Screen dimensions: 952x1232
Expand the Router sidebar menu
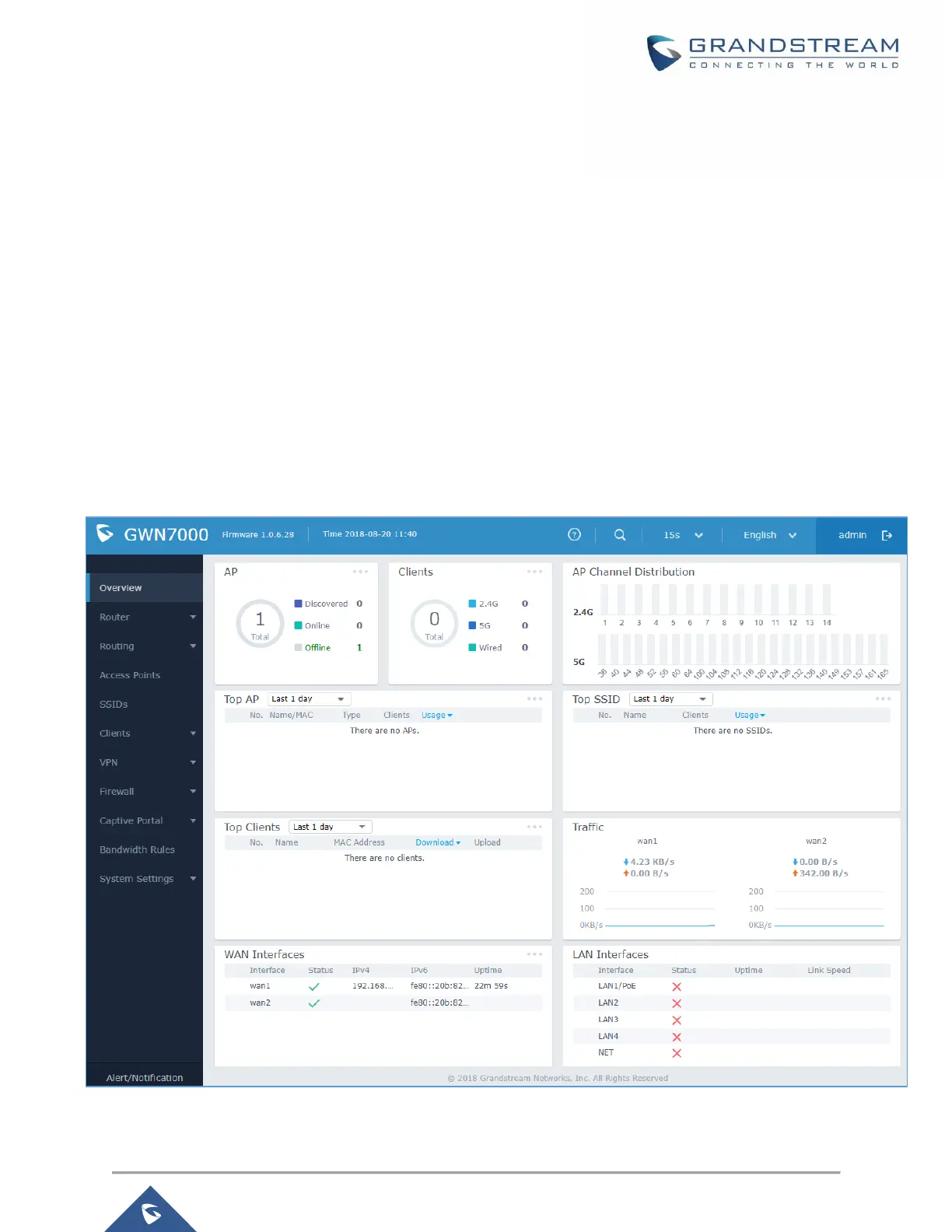pyautogui.click(x=145, y=617)
